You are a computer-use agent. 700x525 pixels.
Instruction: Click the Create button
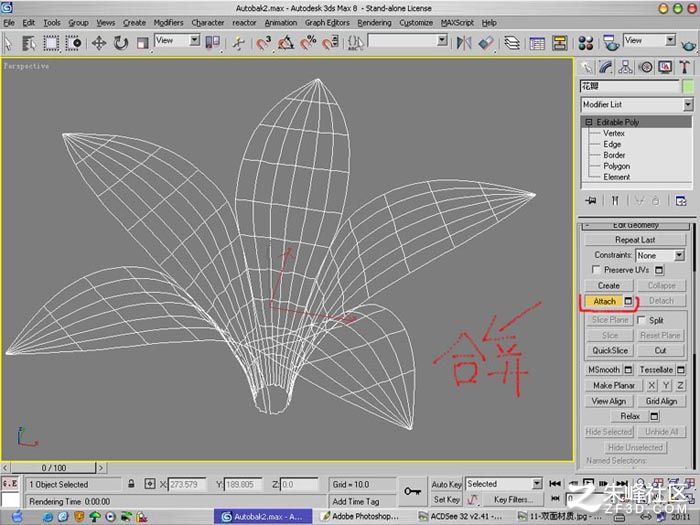(x=608, y=285)
